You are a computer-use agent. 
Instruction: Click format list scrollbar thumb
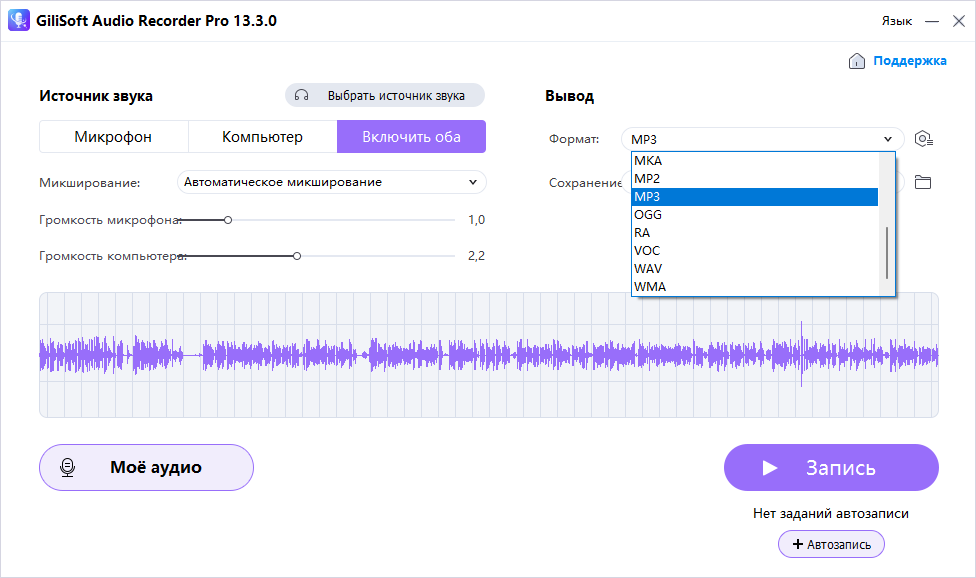click(x=886, y=253)
